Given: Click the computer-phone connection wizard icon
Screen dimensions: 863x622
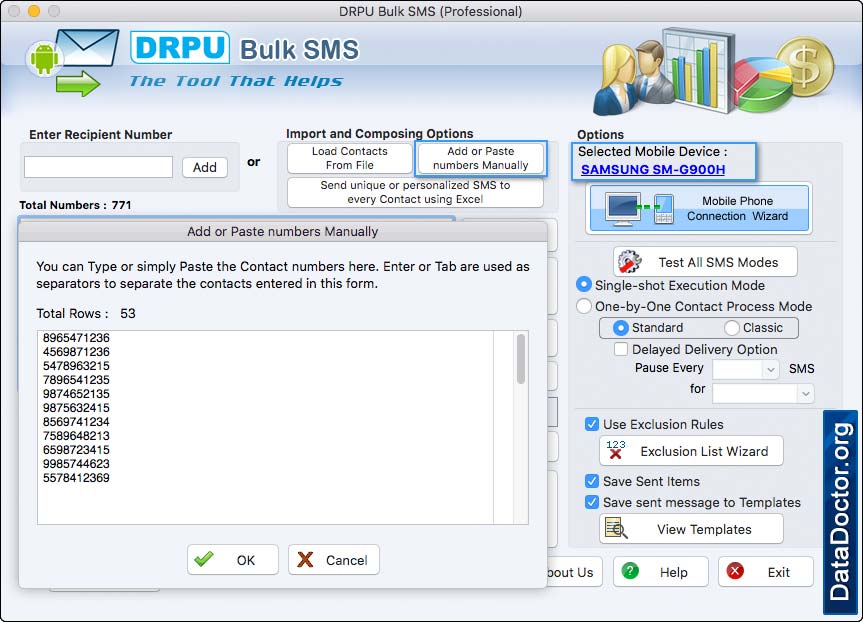Looking at the screenshot, I should coord(640,209).
